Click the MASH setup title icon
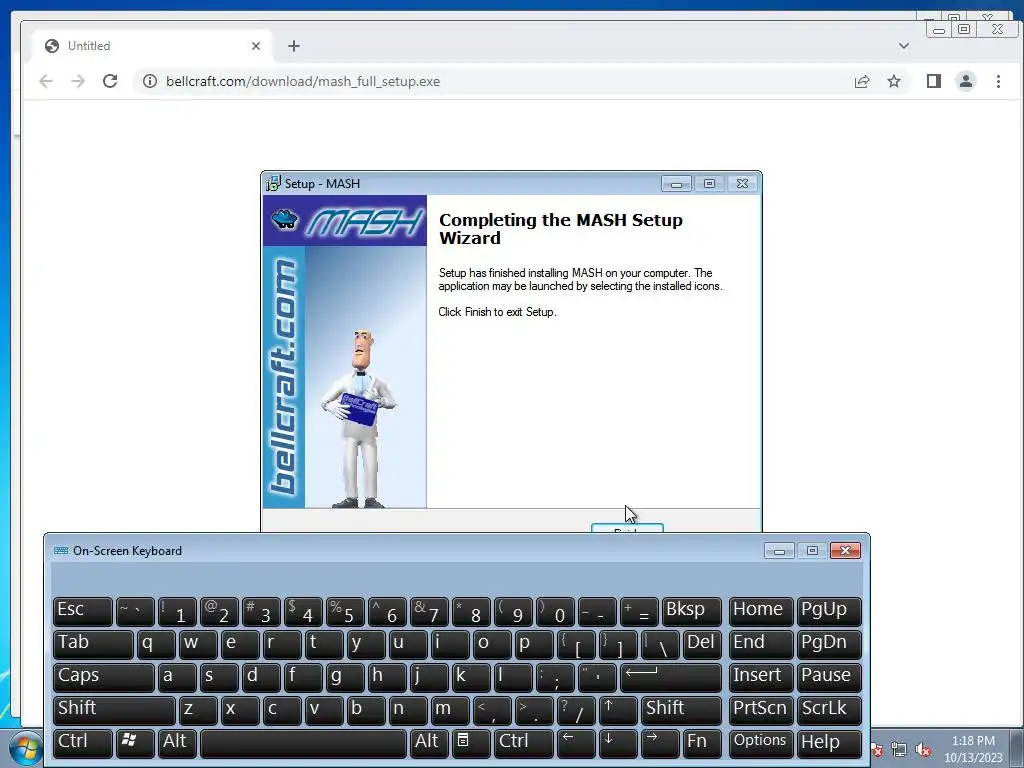The height and width of the screenshot is (768, 1024). point(273,184)
